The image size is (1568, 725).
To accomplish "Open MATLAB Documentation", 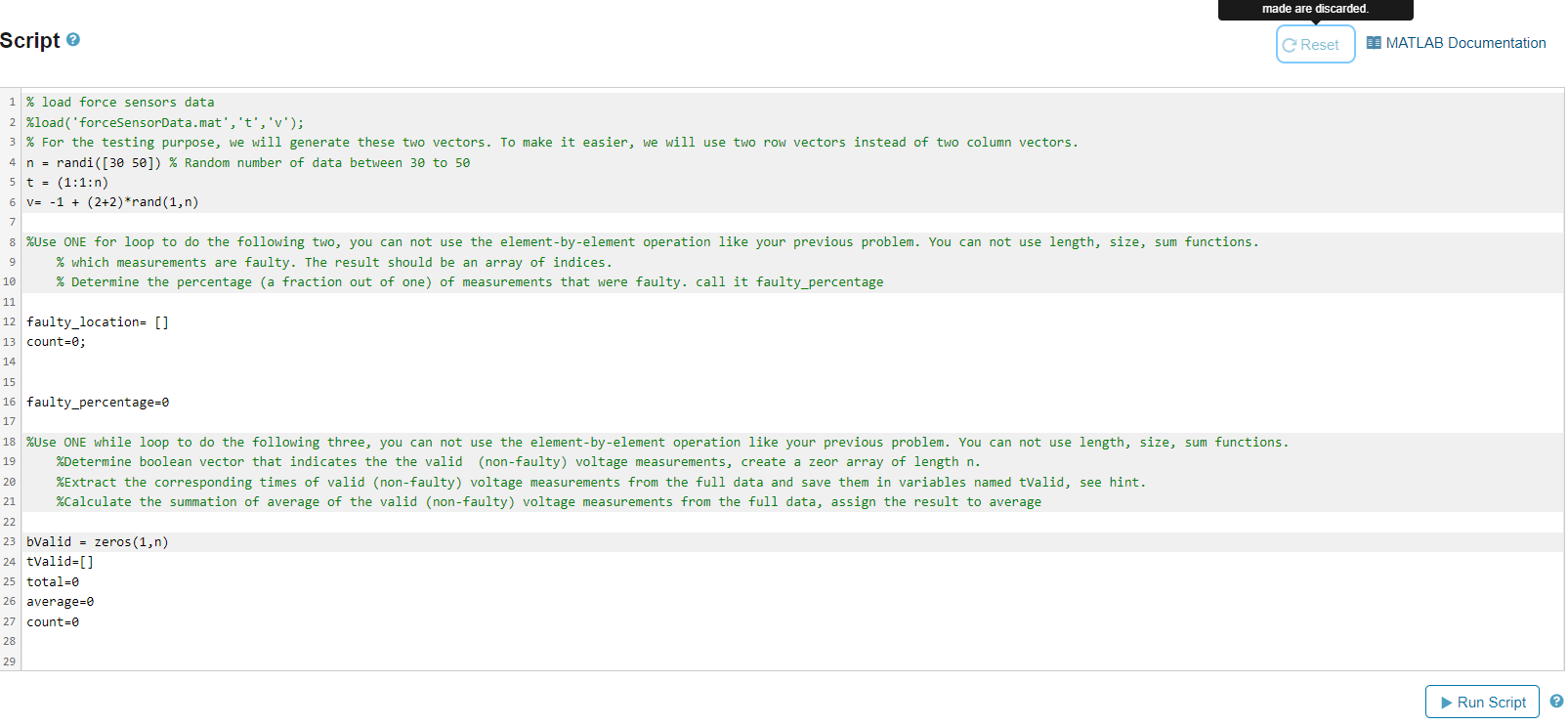I will (x=1464, y=43).
